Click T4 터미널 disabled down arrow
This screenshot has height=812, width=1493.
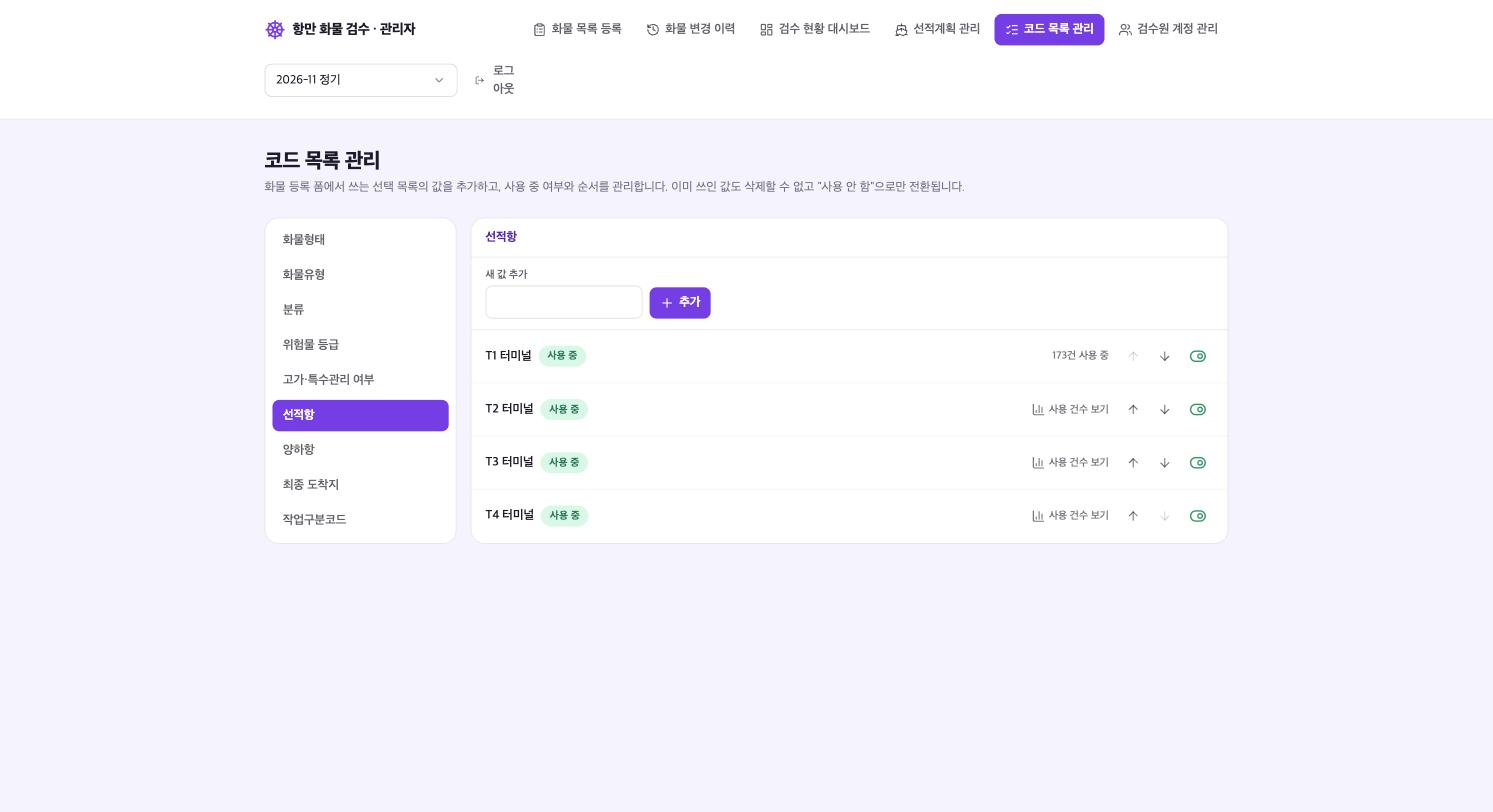coord(1165,516)
